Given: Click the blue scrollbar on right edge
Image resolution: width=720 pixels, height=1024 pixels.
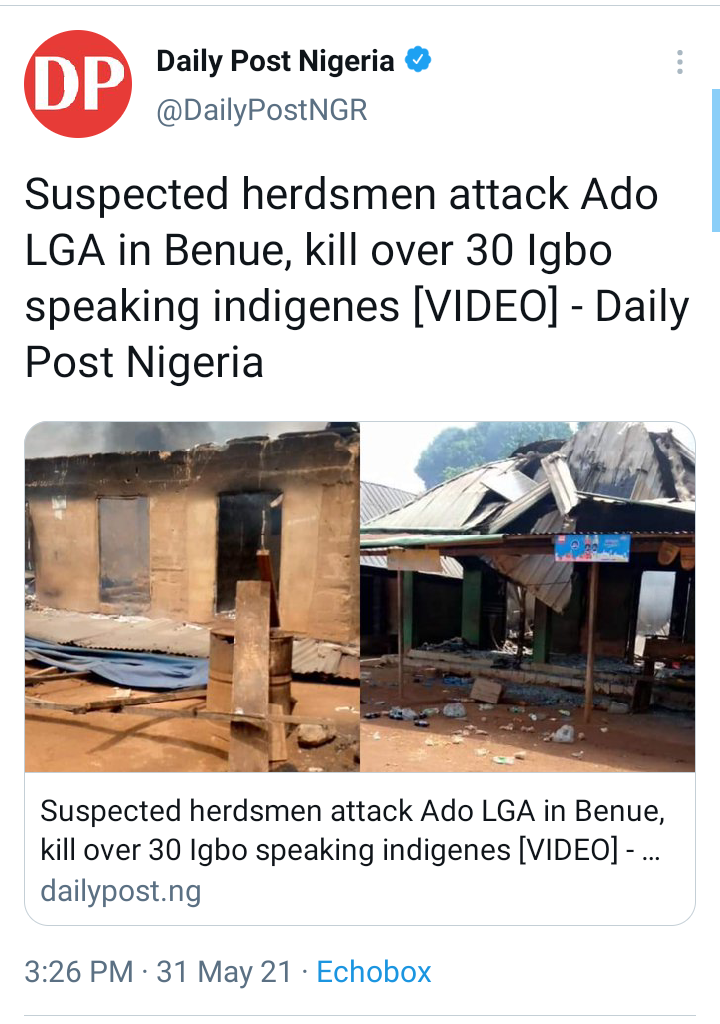Looking at the screenshot, I should tap(715, 161).
